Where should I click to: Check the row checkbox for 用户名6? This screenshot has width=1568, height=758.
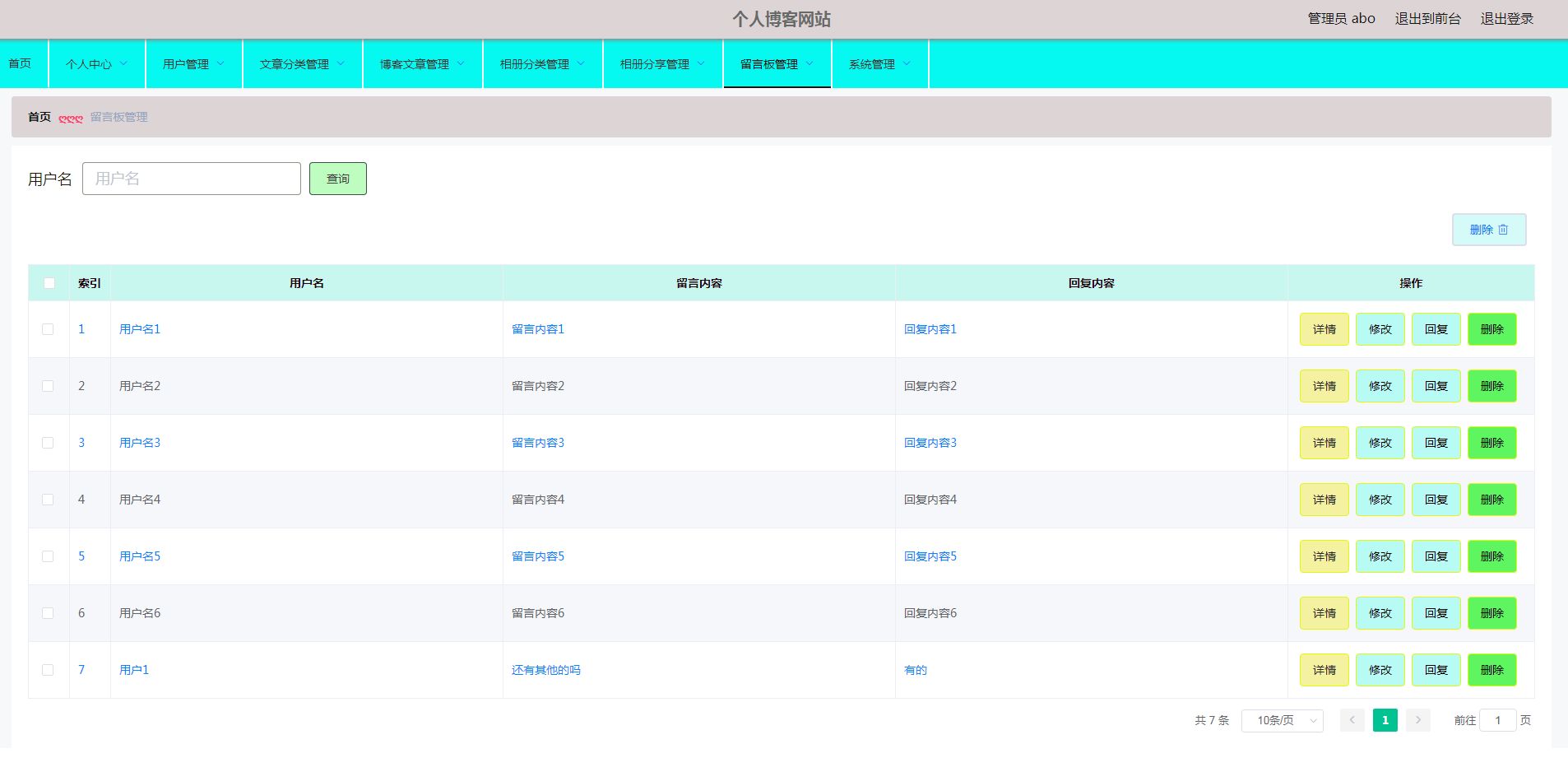(48, 613)
